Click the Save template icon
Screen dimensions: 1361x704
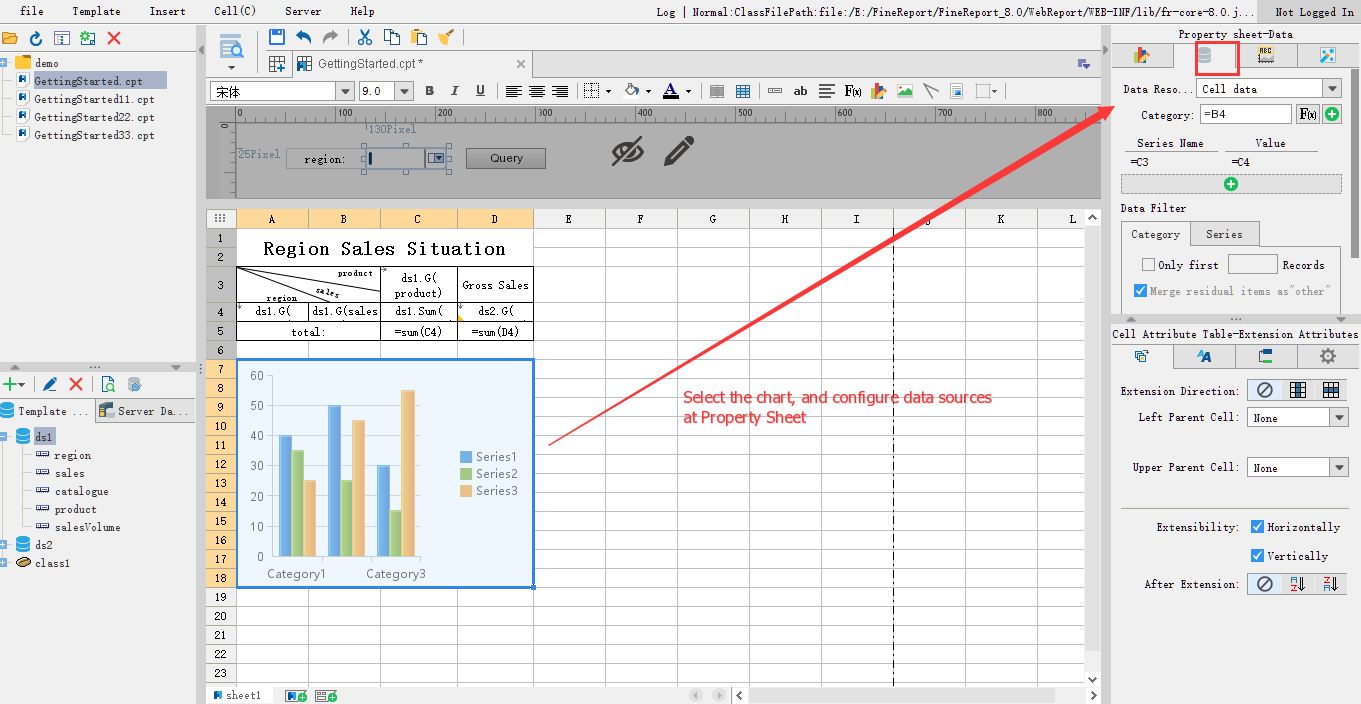tap(277, 37)
